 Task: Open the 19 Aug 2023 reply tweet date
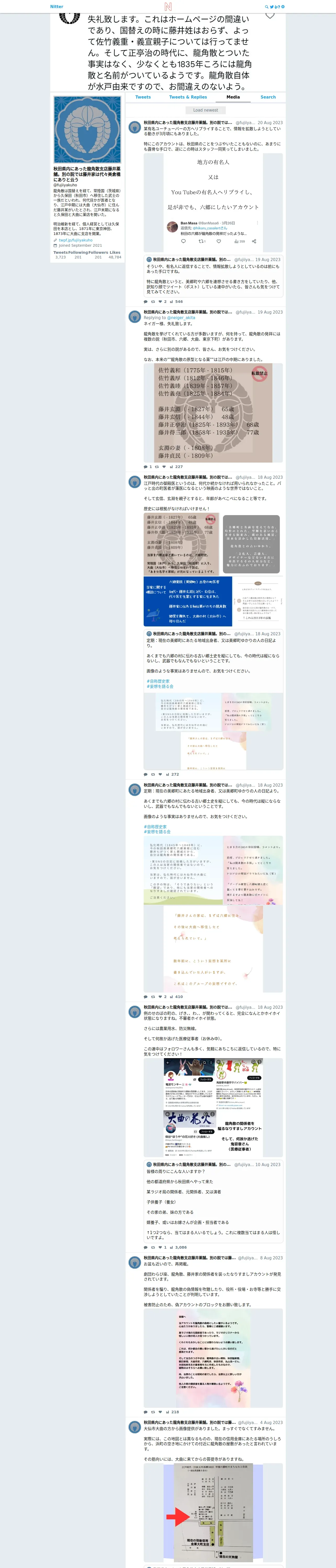(x=270, y=312)
